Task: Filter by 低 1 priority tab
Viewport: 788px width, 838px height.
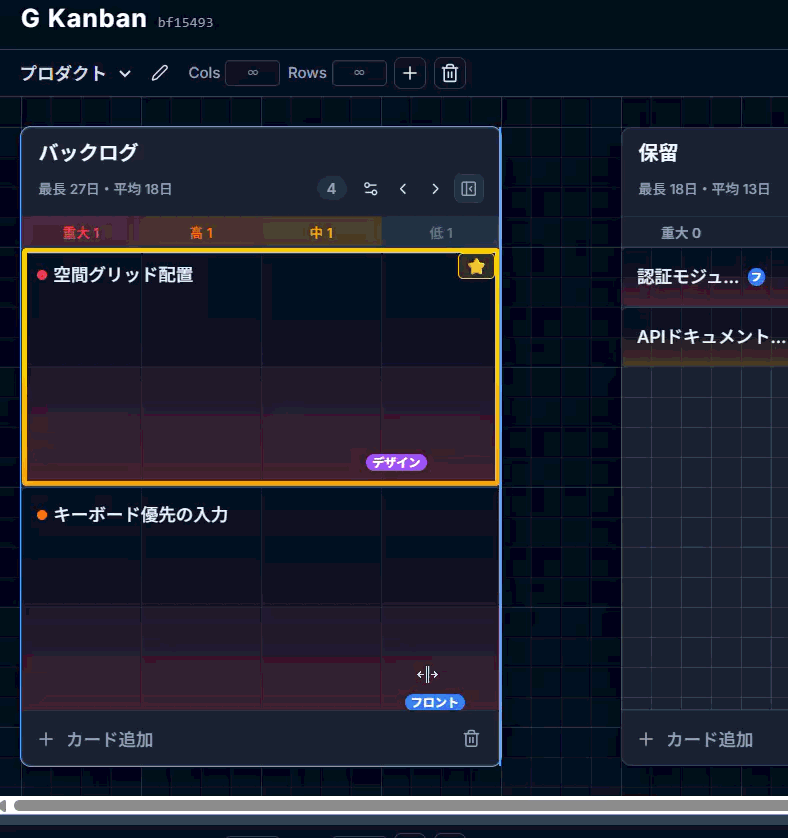Action: [441, 232]
